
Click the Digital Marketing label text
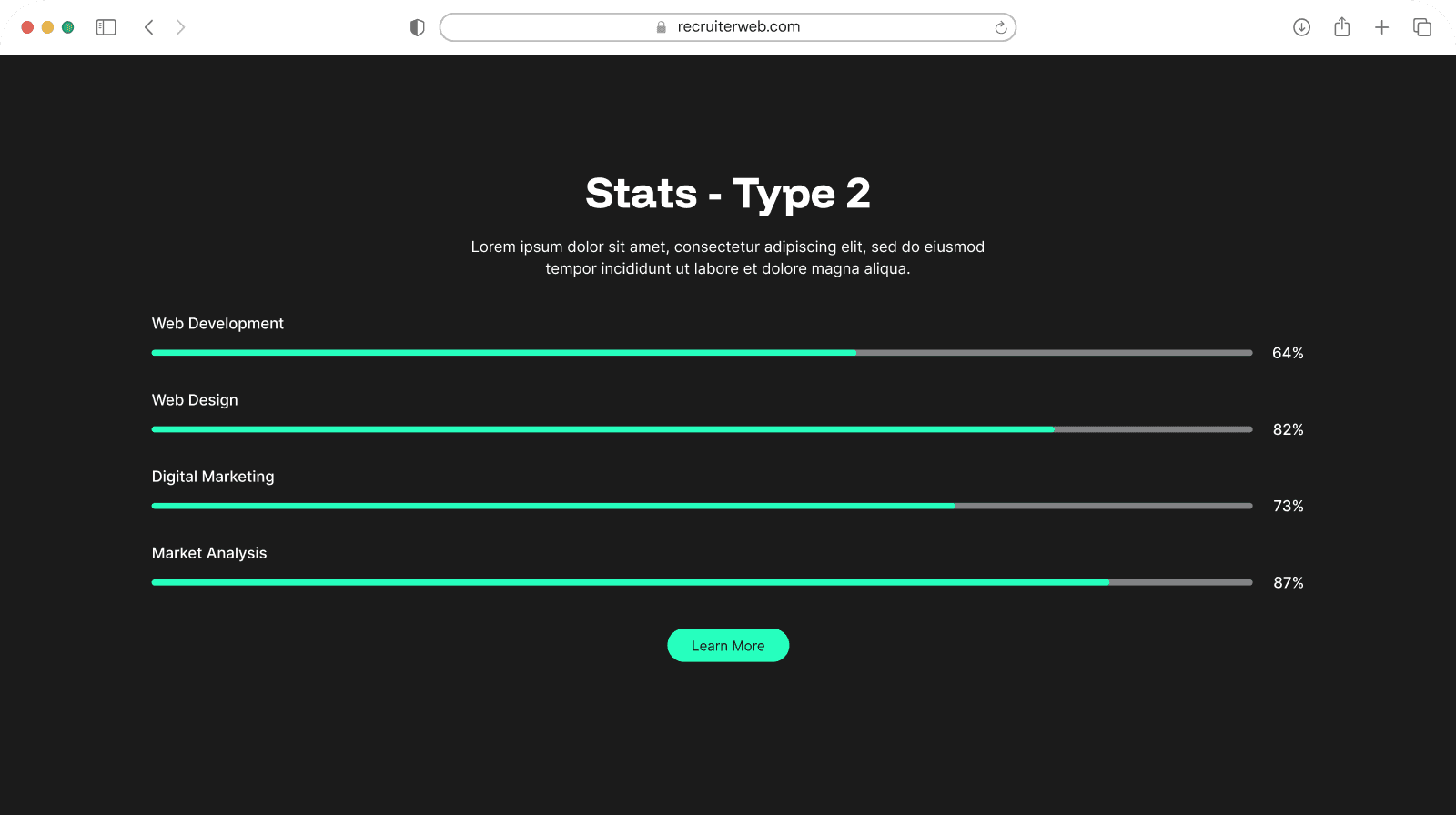coord(213,477)
